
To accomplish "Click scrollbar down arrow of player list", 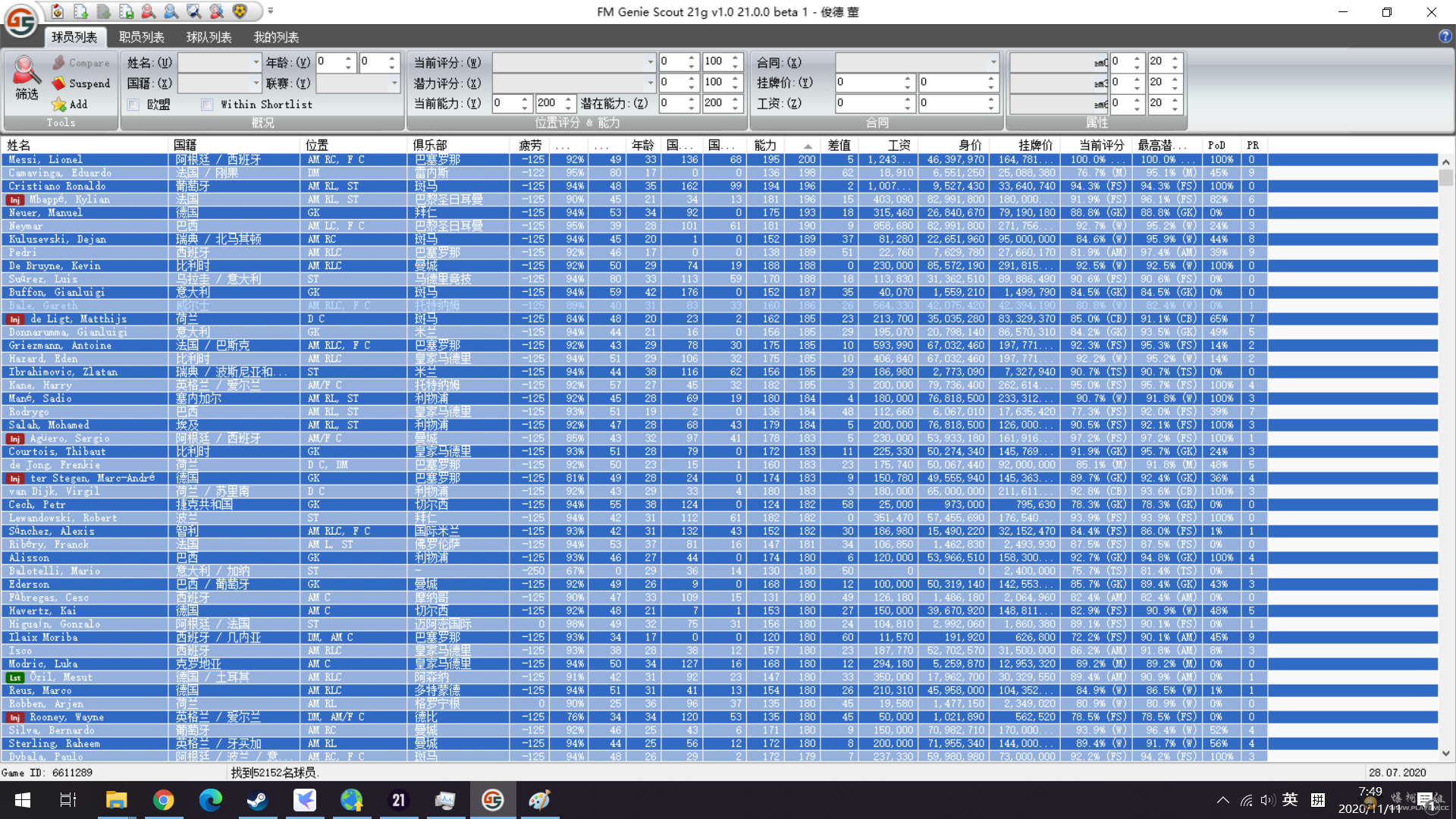I will pyautogui.click(x=1446, y=754).
